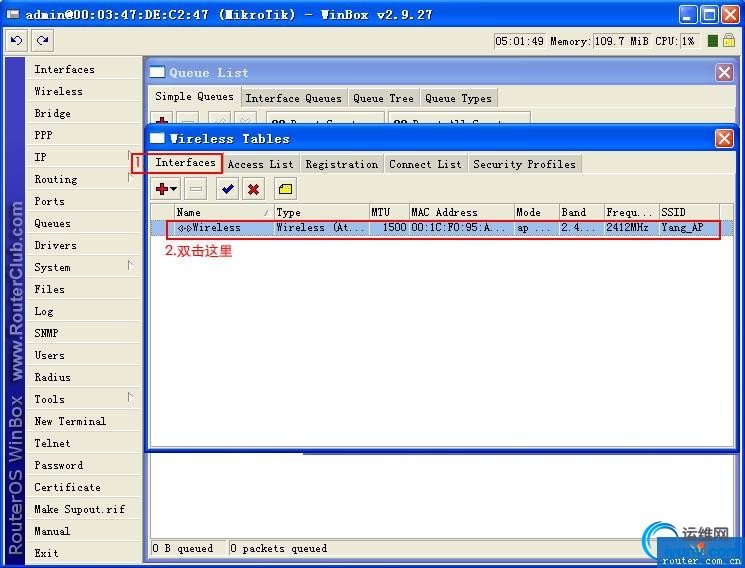
Task: Close the Wireless Tables window
Action: click(x=724, y=139)
